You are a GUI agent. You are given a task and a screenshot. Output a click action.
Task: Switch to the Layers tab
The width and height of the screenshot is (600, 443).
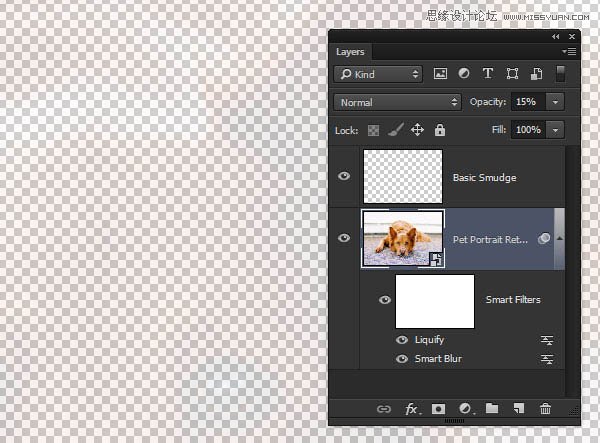click(350, 52)
